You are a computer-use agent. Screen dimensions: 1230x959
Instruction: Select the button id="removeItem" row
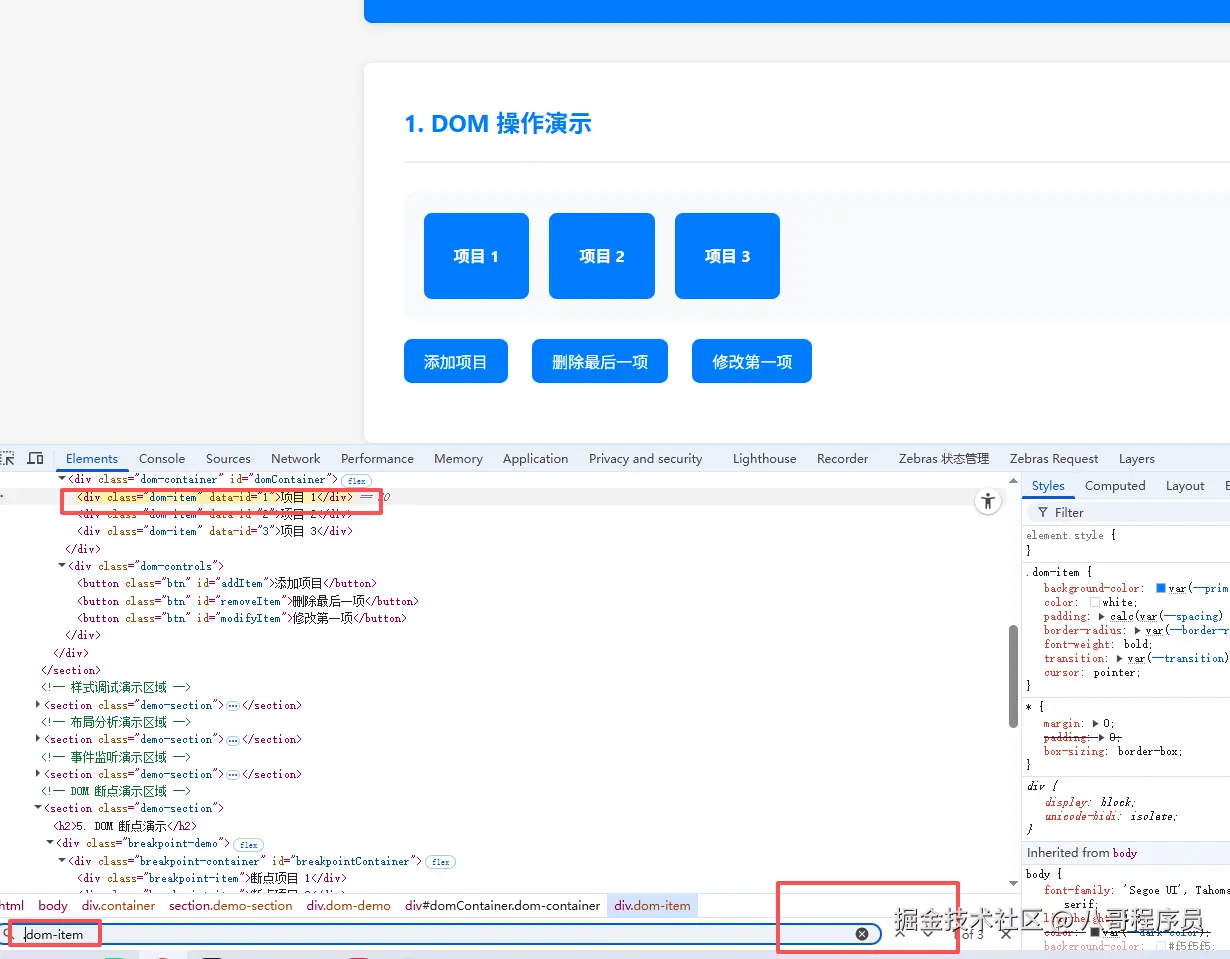tap(248, 601)
